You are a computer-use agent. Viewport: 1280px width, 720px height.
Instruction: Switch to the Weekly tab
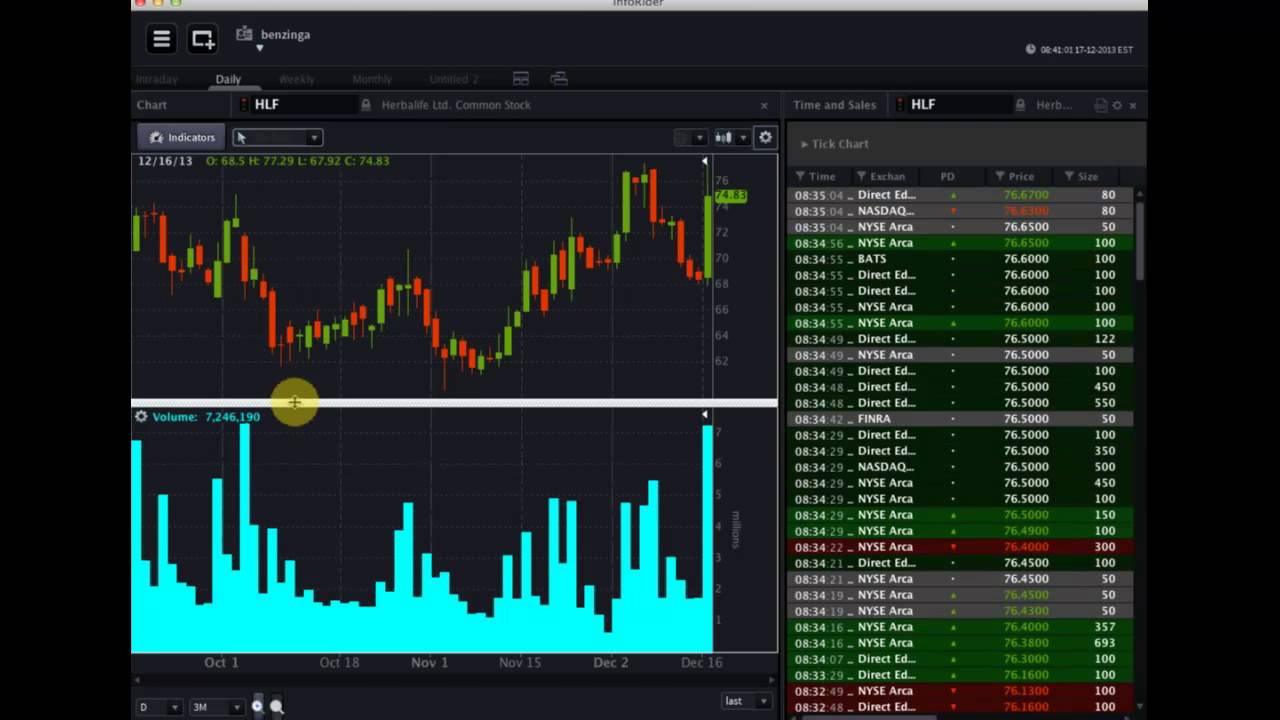point(297,79)
